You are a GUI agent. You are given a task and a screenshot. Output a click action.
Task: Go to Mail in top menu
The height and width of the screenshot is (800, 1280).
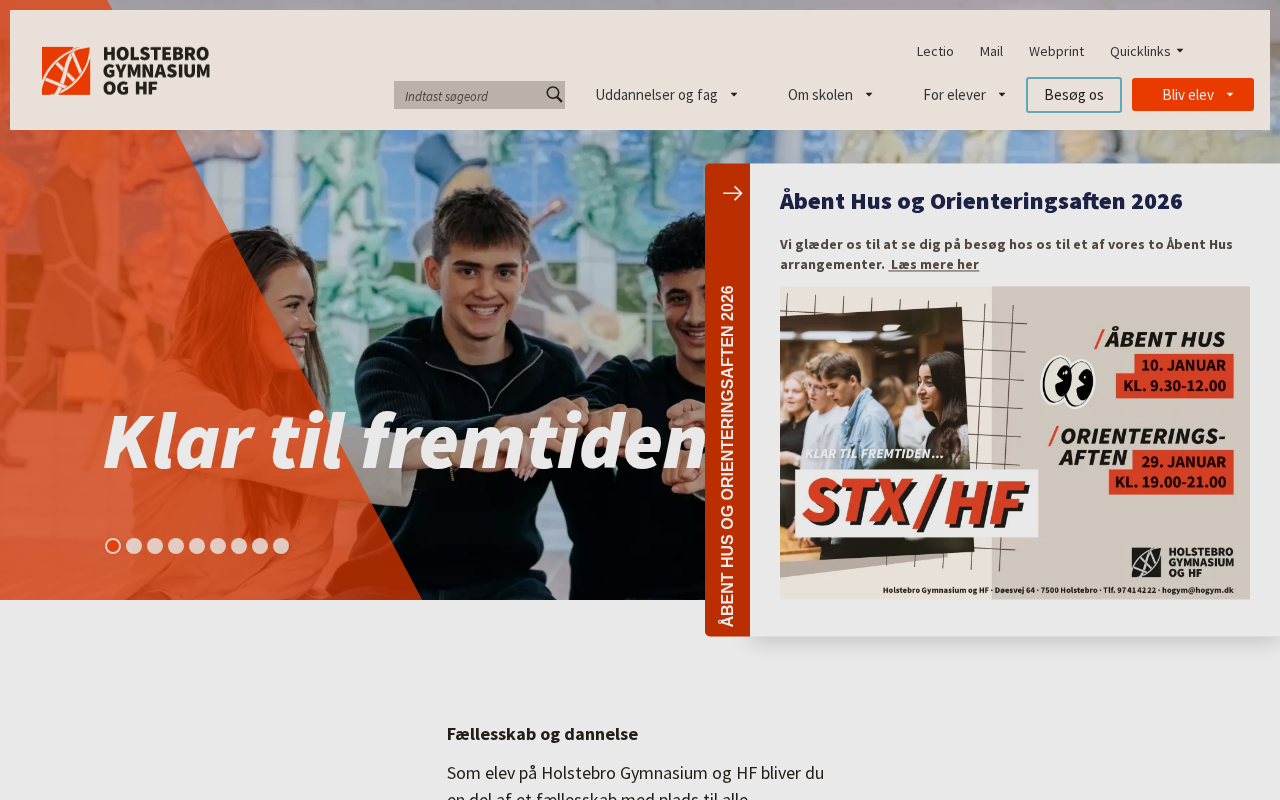pyautogui.click(x=991, y=51)
